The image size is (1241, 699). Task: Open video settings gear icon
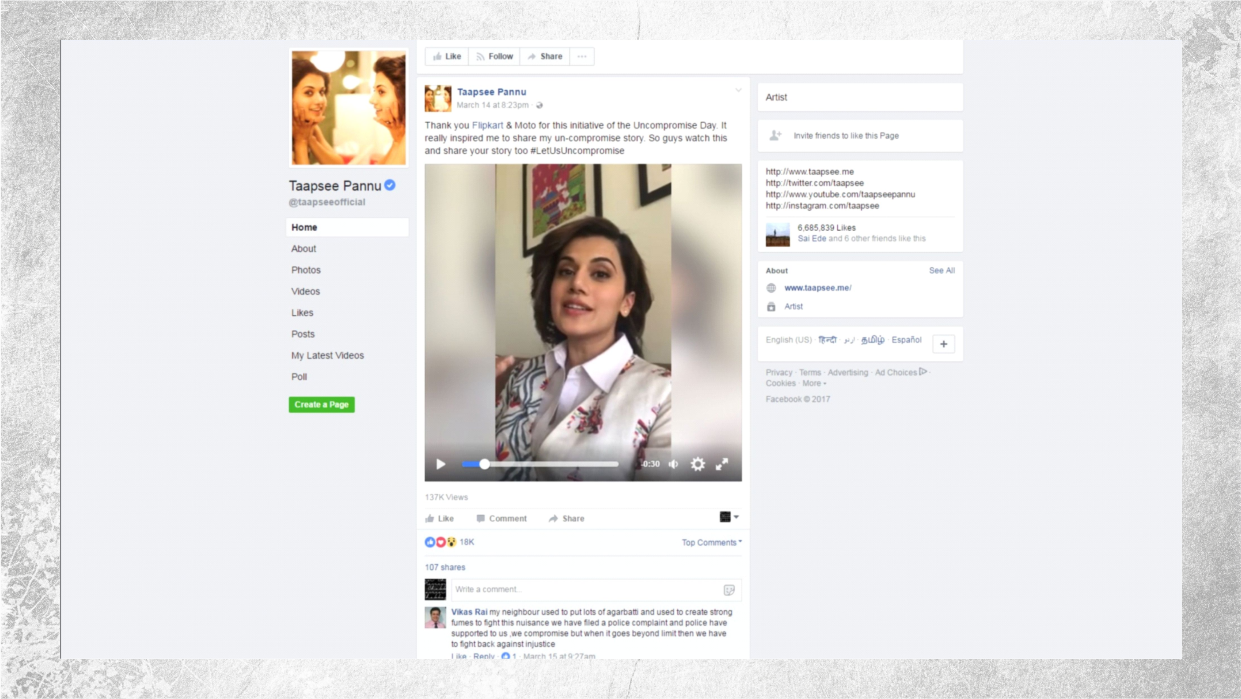coord(698,464)
